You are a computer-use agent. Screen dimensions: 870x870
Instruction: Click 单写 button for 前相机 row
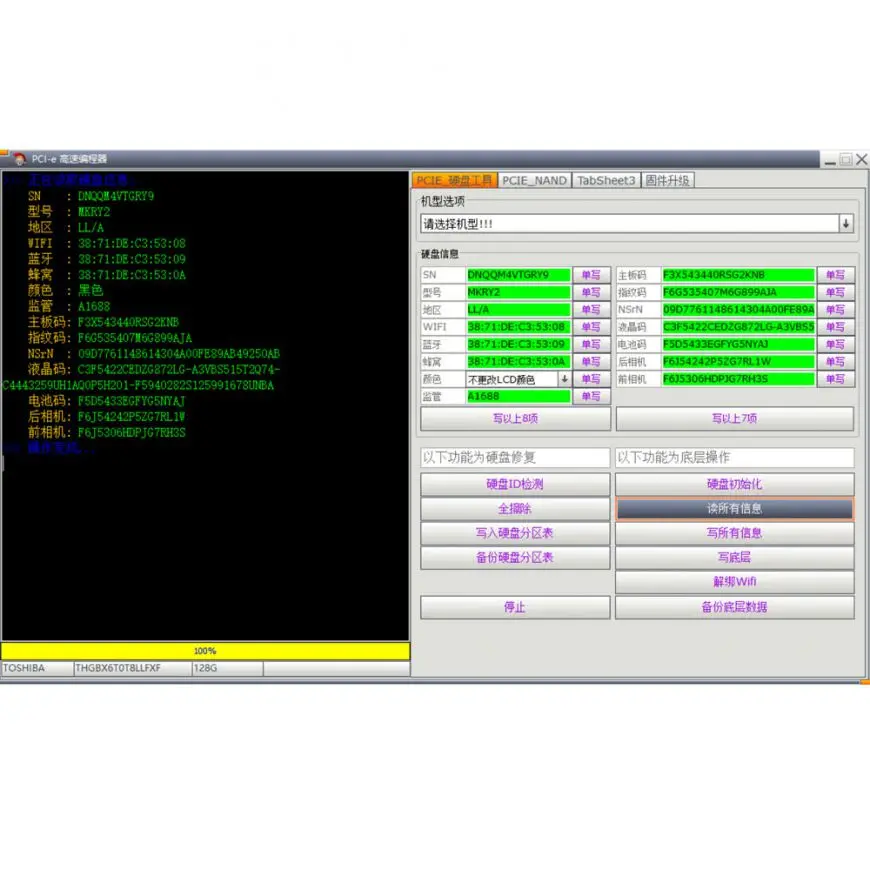click(x=835, y=379)
